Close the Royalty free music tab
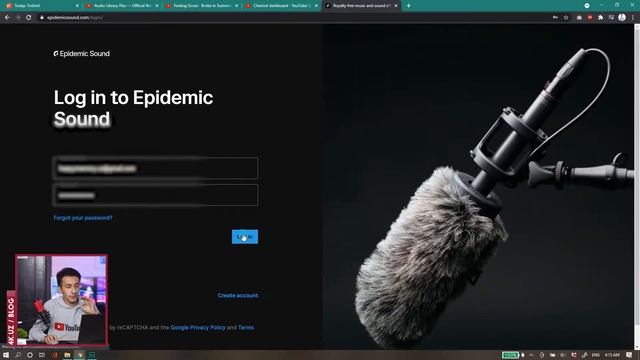 [396, 6]
